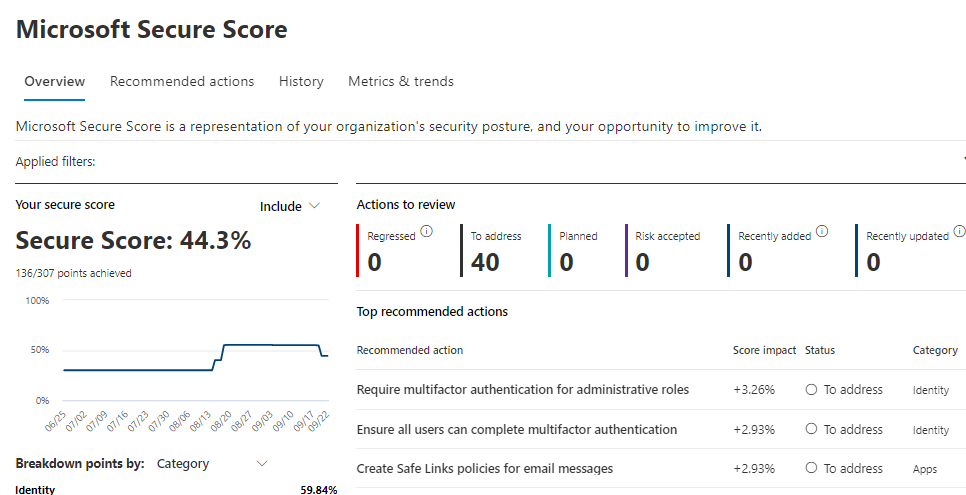Screen dimensions: 966x495
Task: Open the History tab
Action: 301,82
